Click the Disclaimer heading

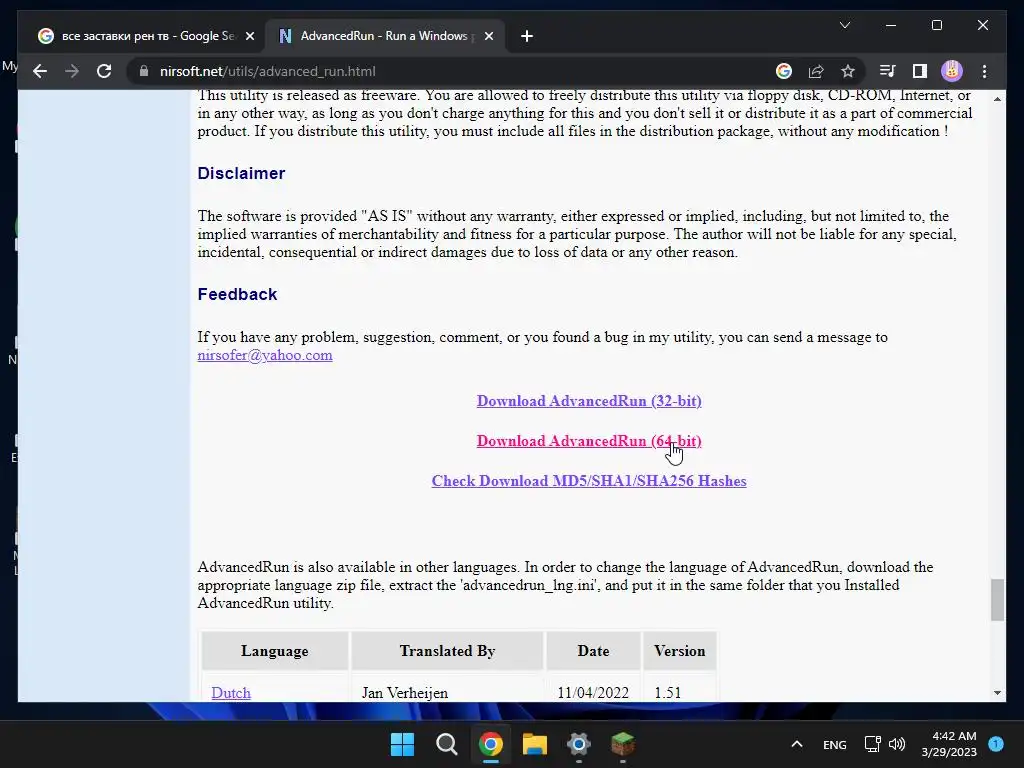[241, 173]
